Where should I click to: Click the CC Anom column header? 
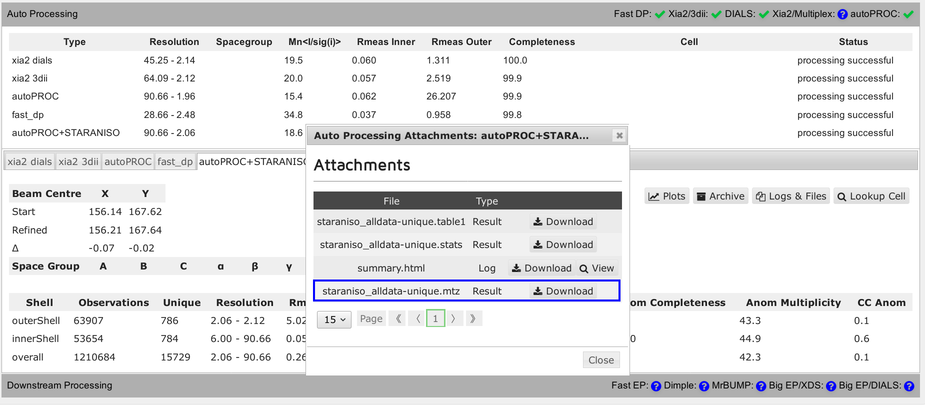(x=881, y=302)
